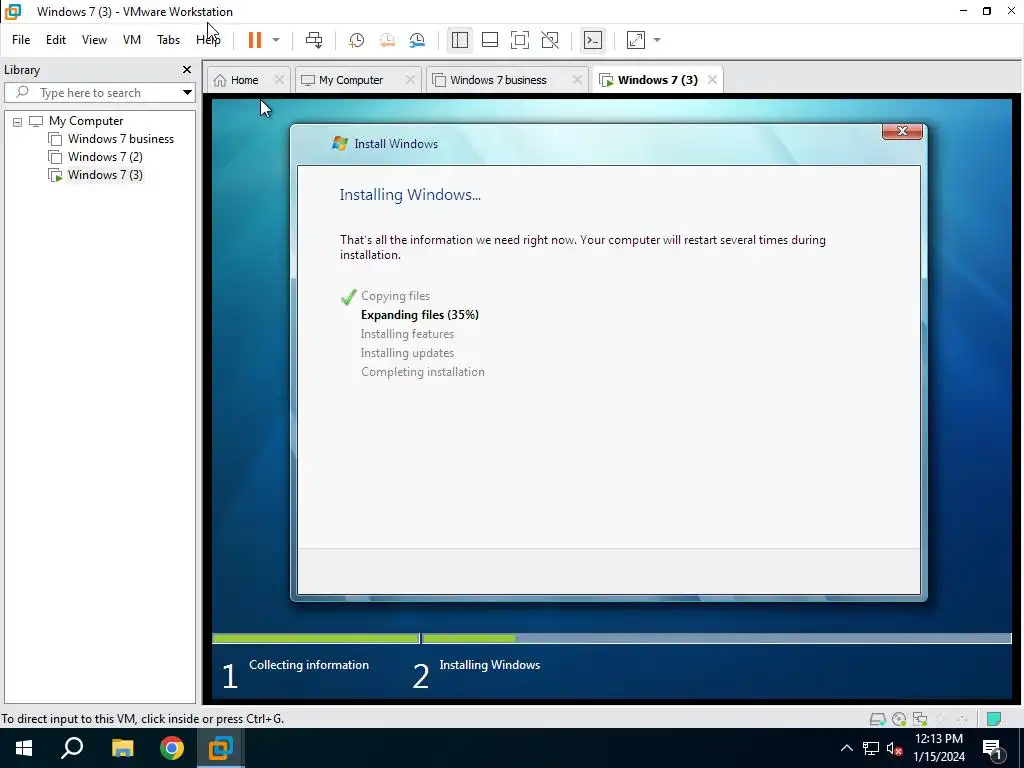Open the File menu
The image size is (1024, 768).
point(21,40)
